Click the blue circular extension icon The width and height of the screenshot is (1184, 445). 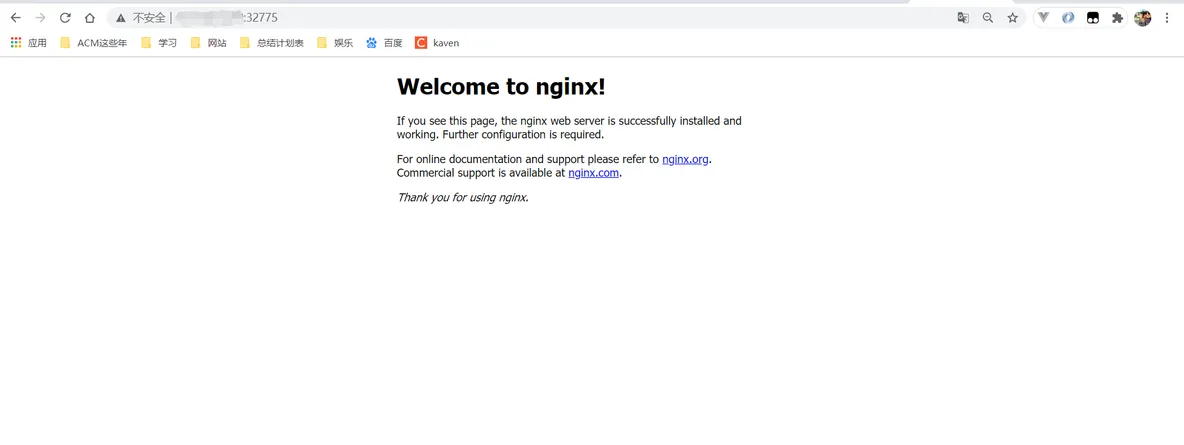tap(1068, 18)
